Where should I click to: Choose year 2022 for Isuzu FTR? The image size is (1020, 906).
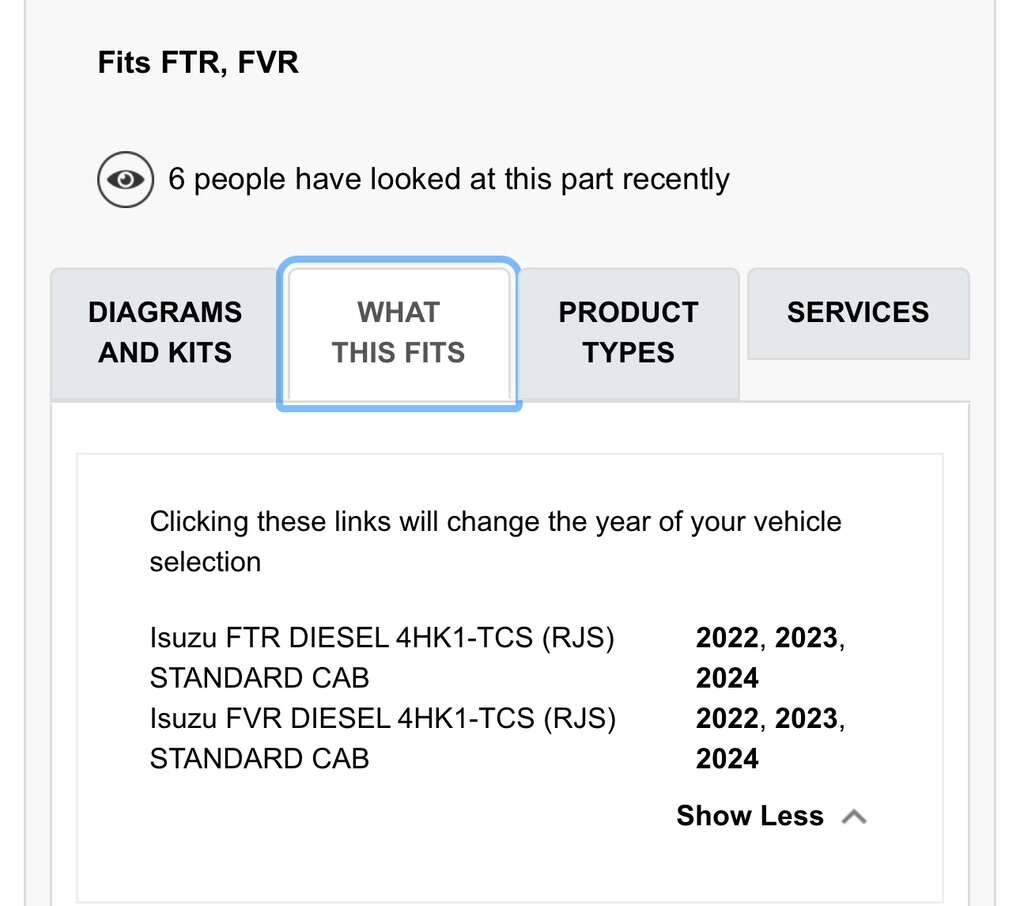click(727, 638)
